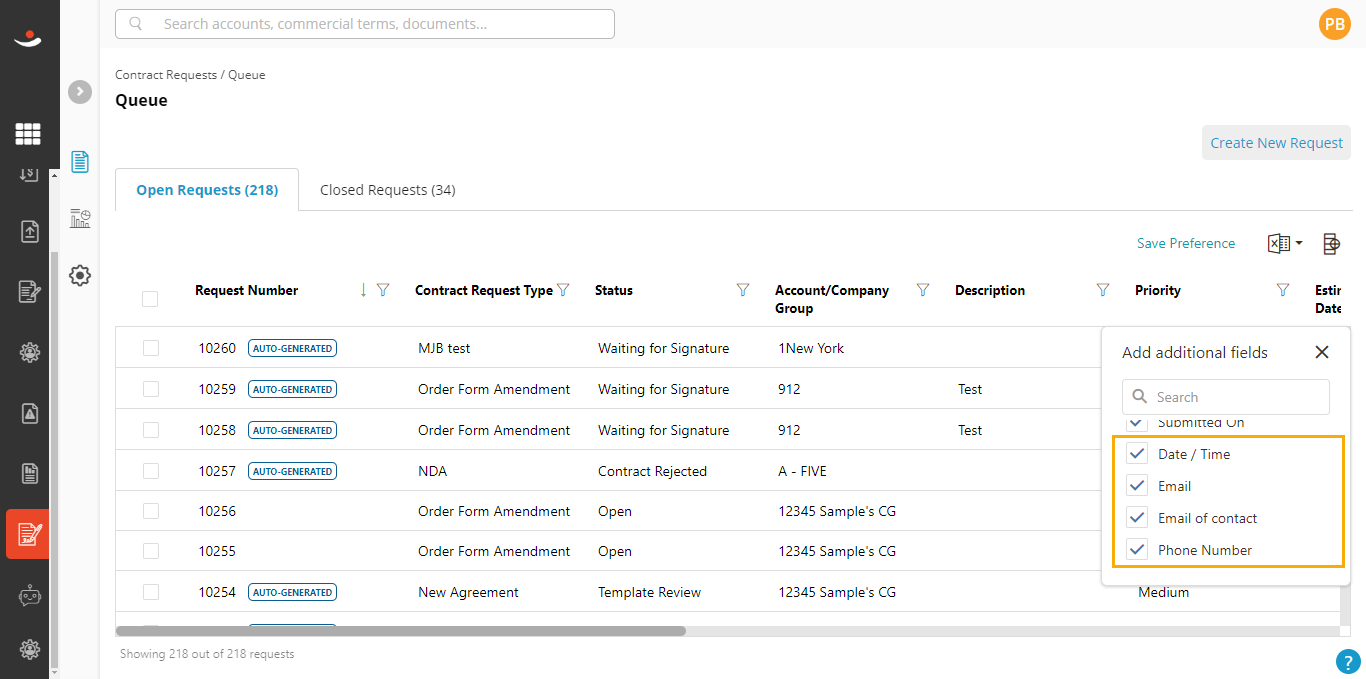Image resolution: width=1366 pixels, height=679 pixels.
Task: Click the table horizontal scrollbar
Action: tap(401, 631)
